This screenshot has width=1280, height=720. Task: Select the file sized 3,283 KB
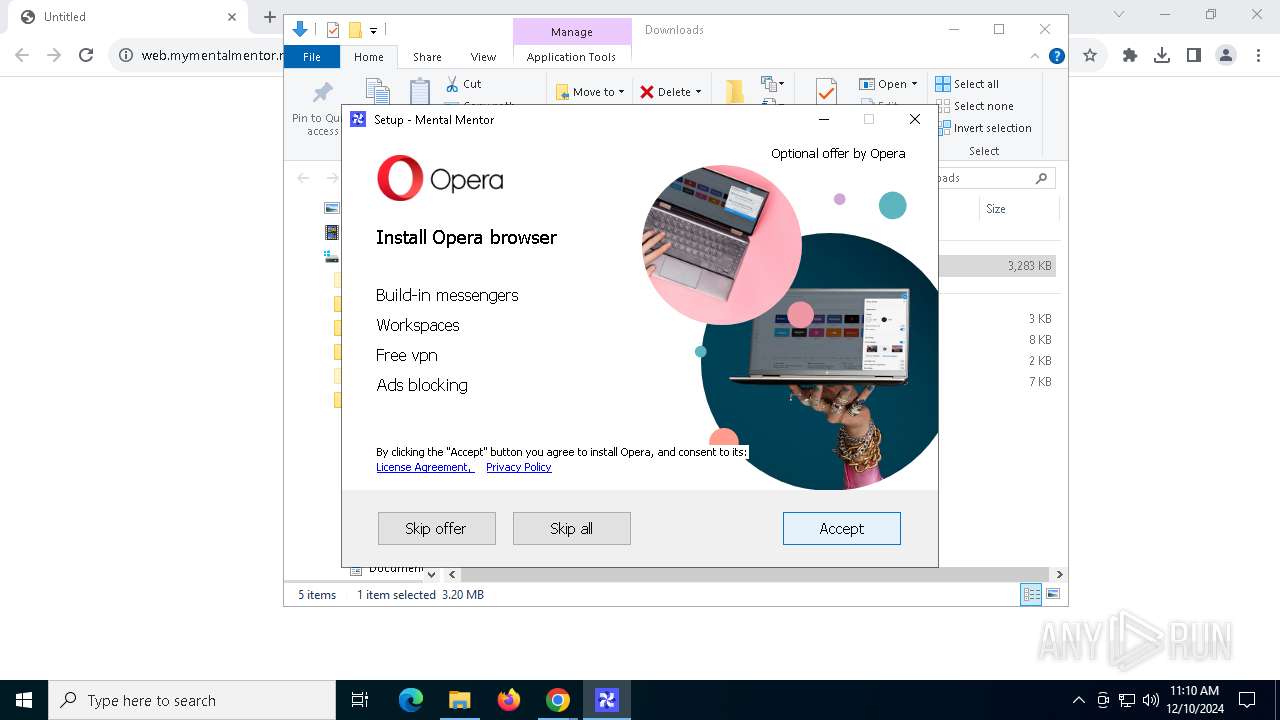997,266
